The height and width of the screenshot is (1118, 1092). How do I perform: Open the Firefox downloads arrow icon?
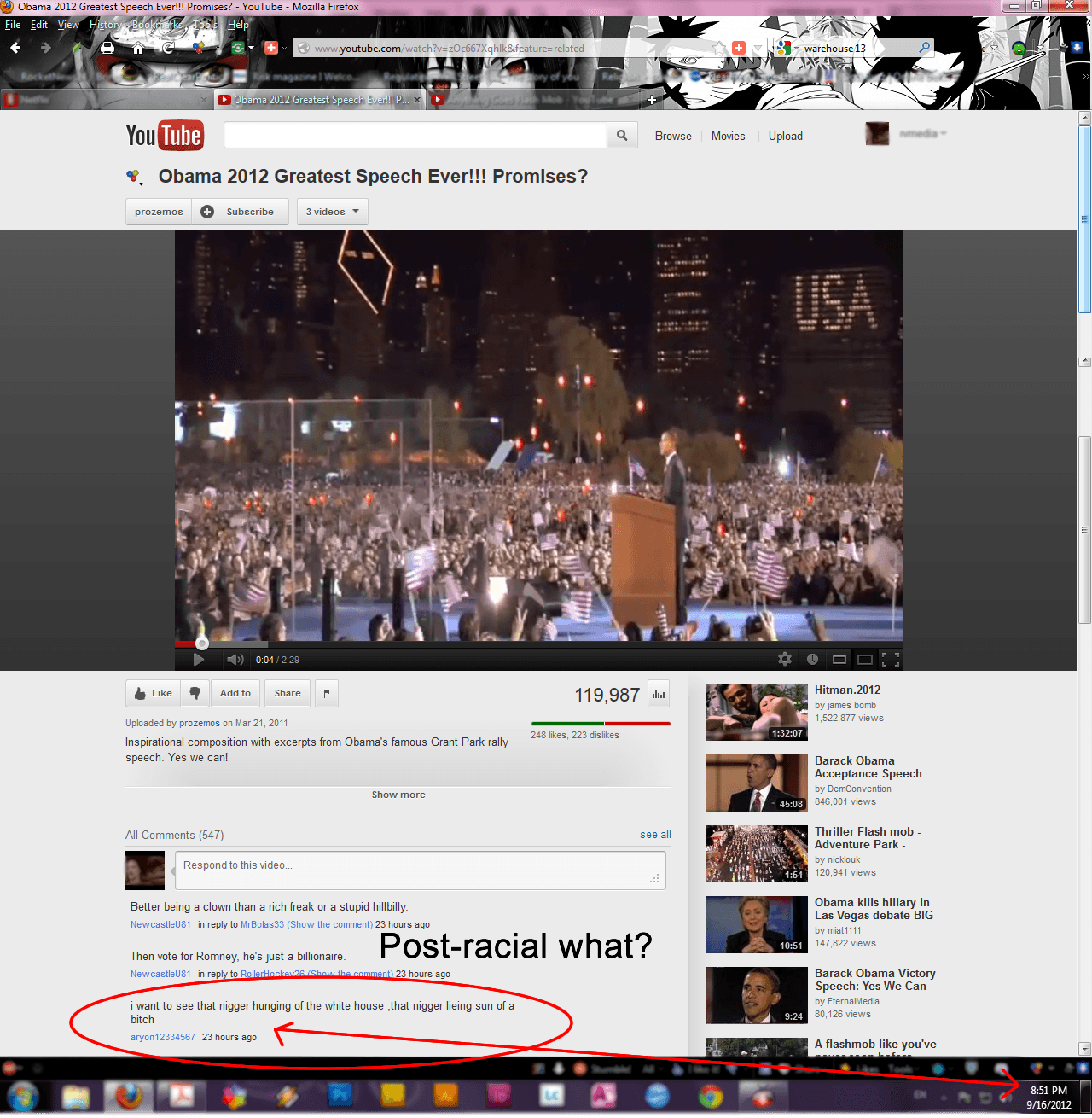(1076, 48)
